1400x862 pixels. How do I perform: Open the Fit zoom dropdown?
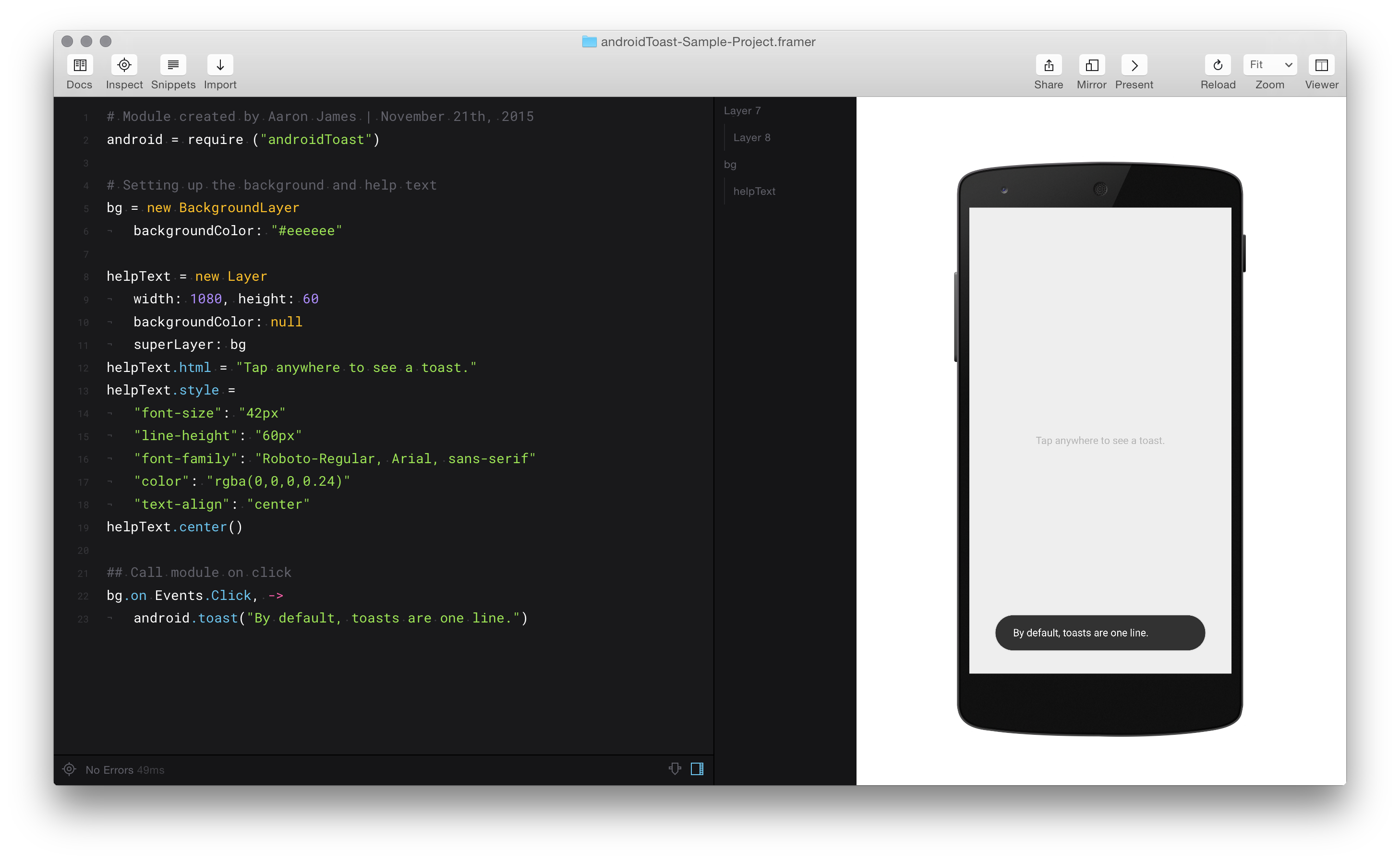[1269, 65]
